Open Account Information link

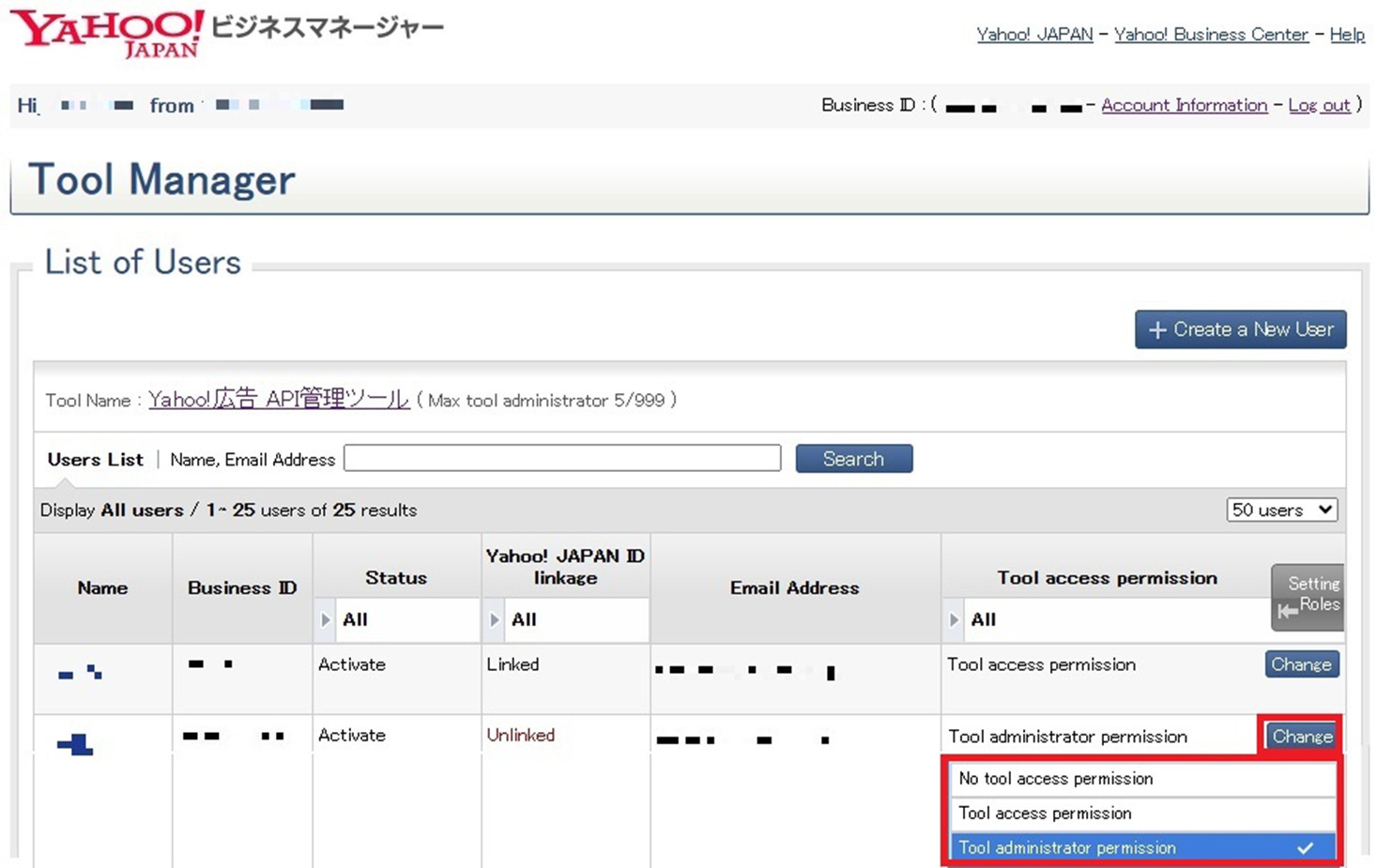point(1184,105)
